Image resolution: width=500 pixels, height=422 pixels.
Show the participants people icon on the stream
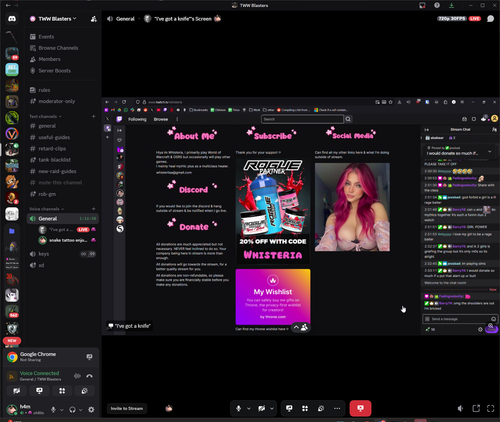(304, 327)
